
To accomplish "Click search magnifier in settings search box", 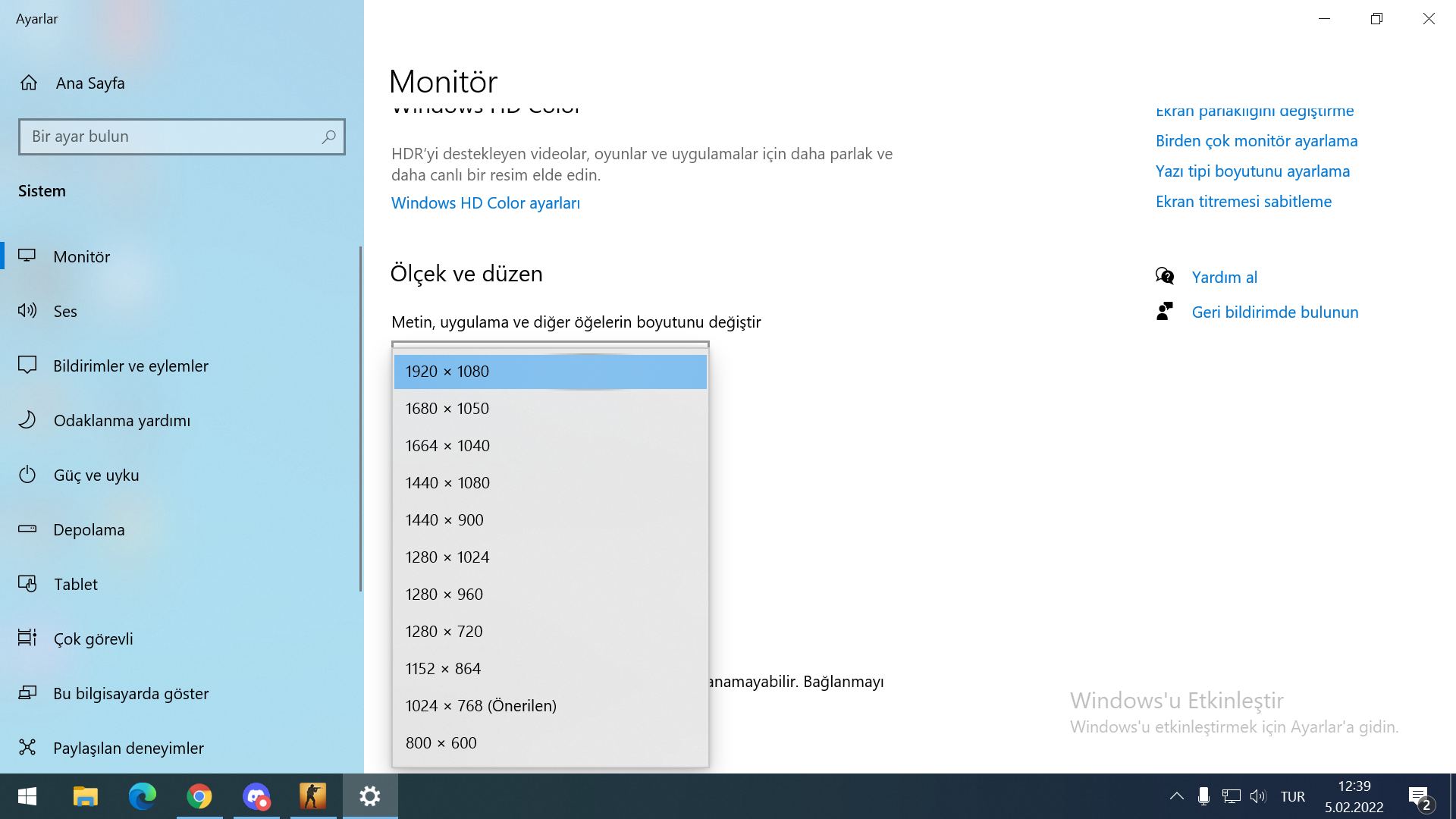I will (x=328, y=137).
